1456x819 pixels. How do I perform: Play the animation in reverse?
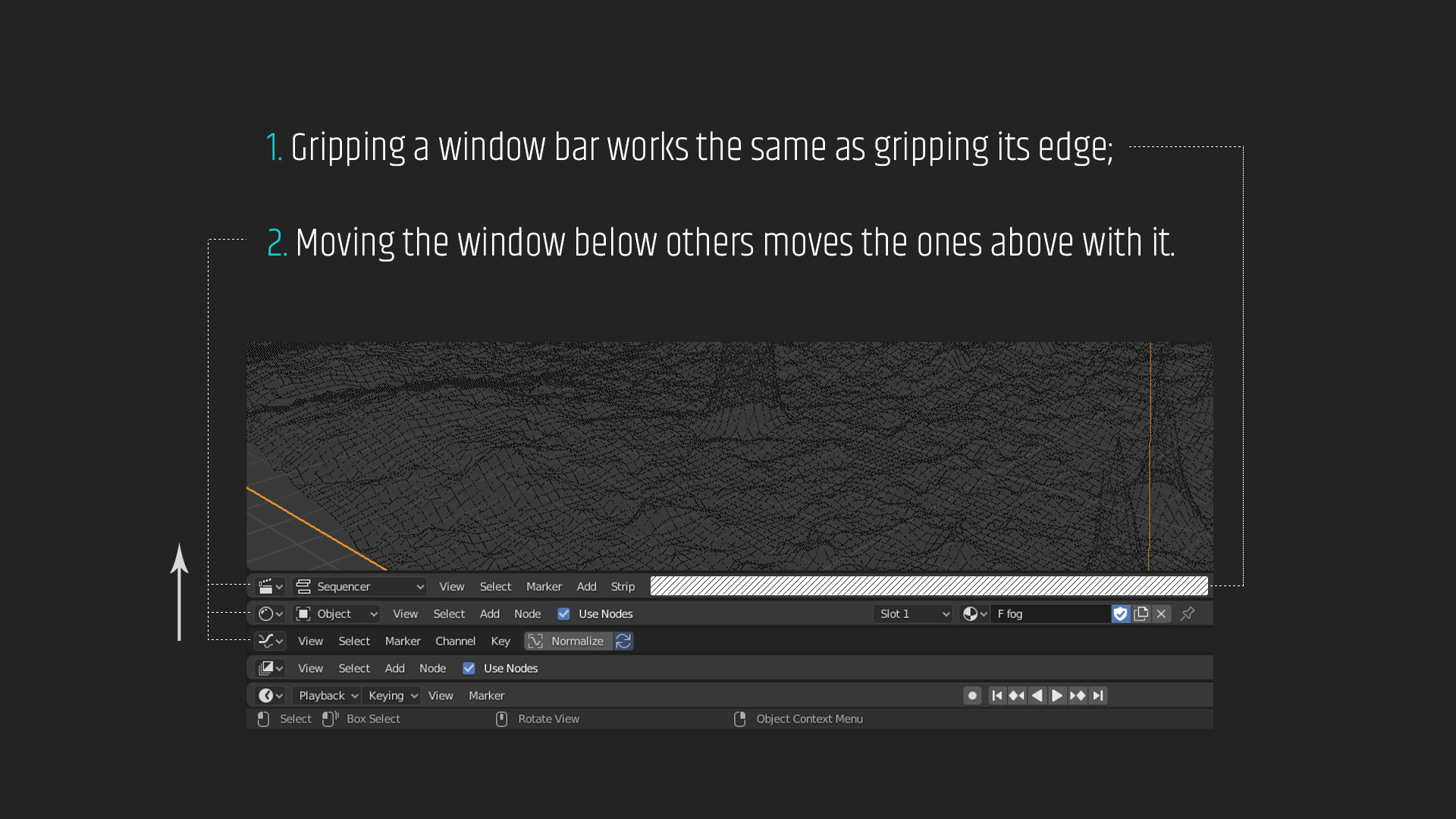(x=1037, y=695)
